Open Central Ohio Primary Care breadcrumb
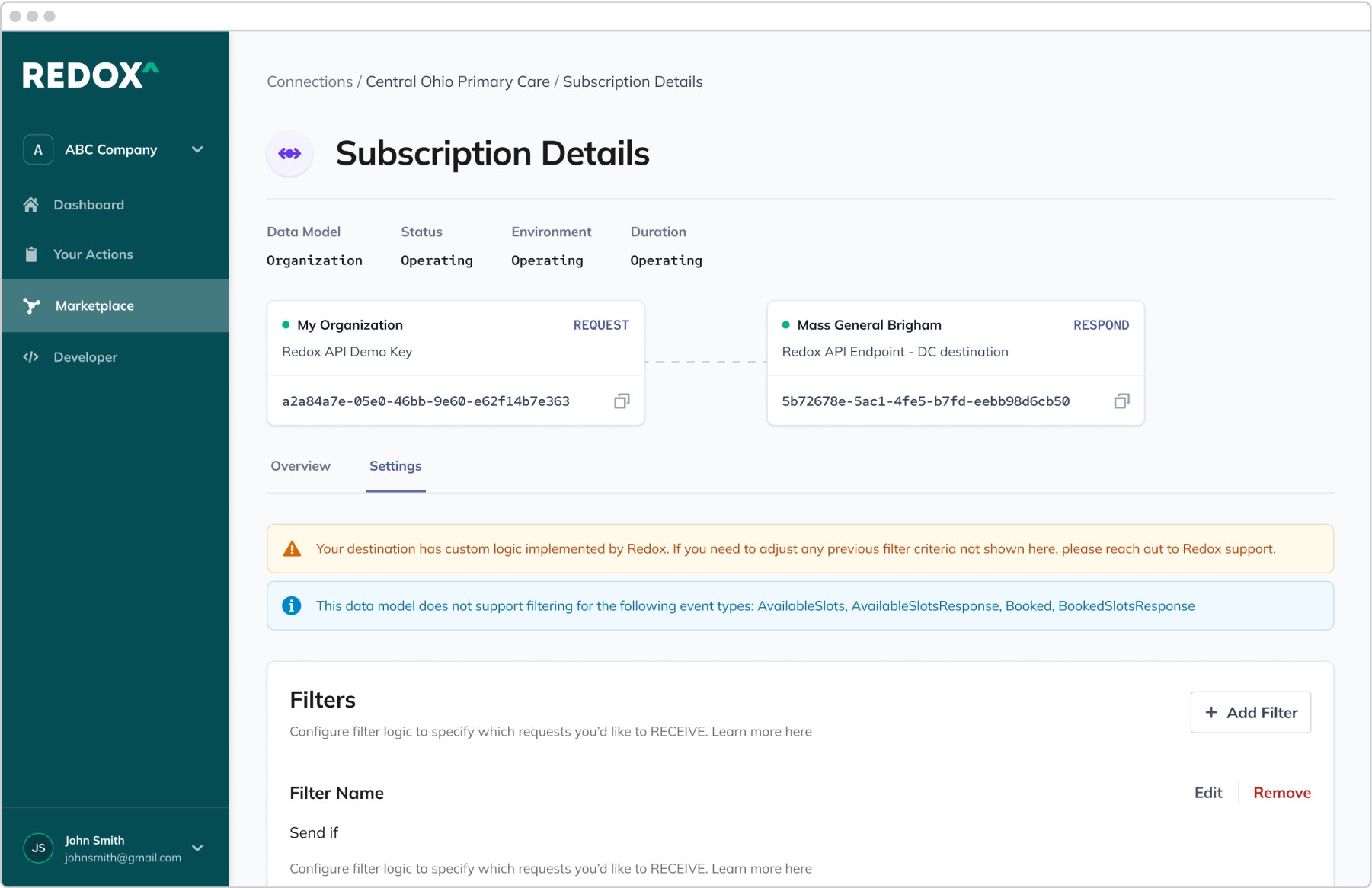Viewport: 1372px width, 888px height. (x=458, y=81)
